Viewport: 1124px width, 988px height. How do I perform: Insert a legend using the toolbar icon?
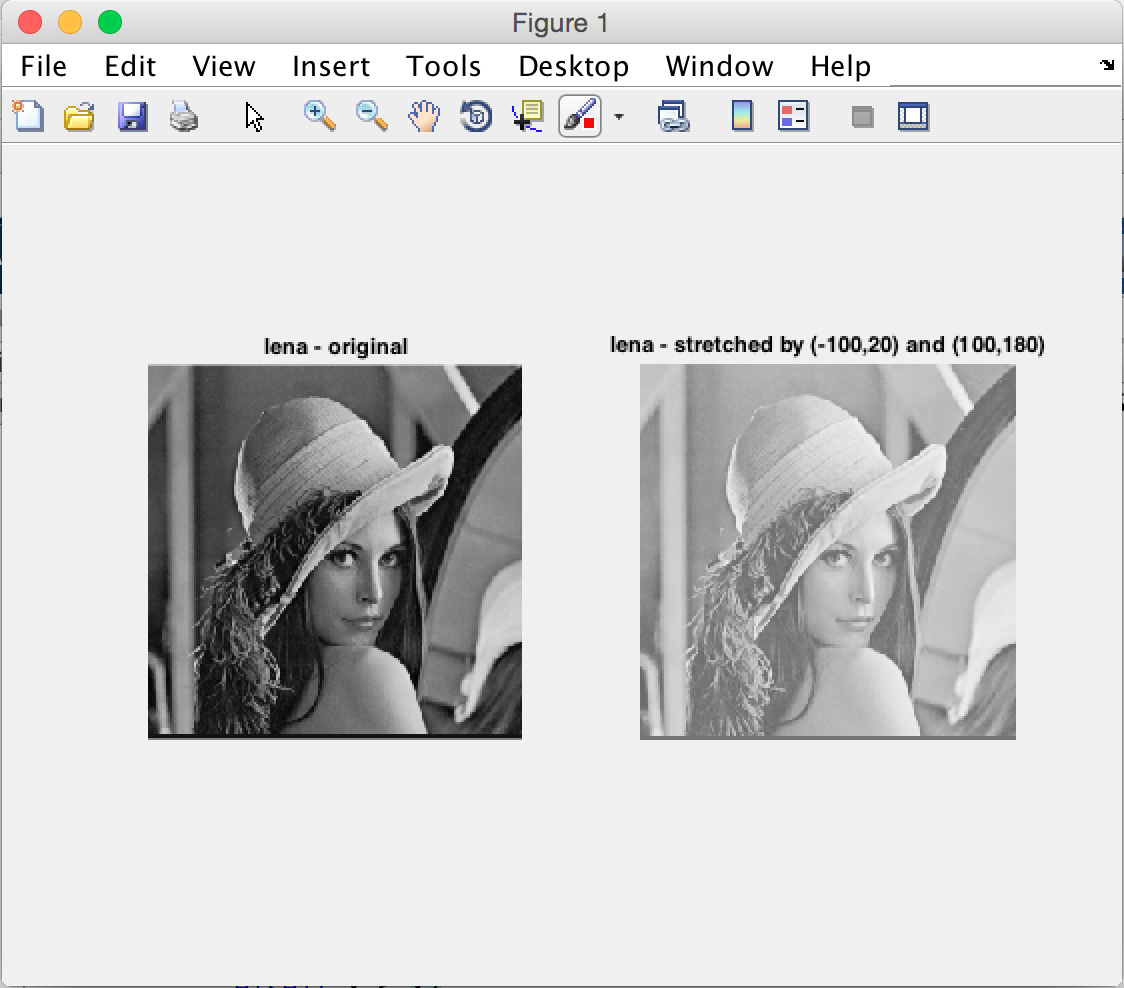click(793, 116)
